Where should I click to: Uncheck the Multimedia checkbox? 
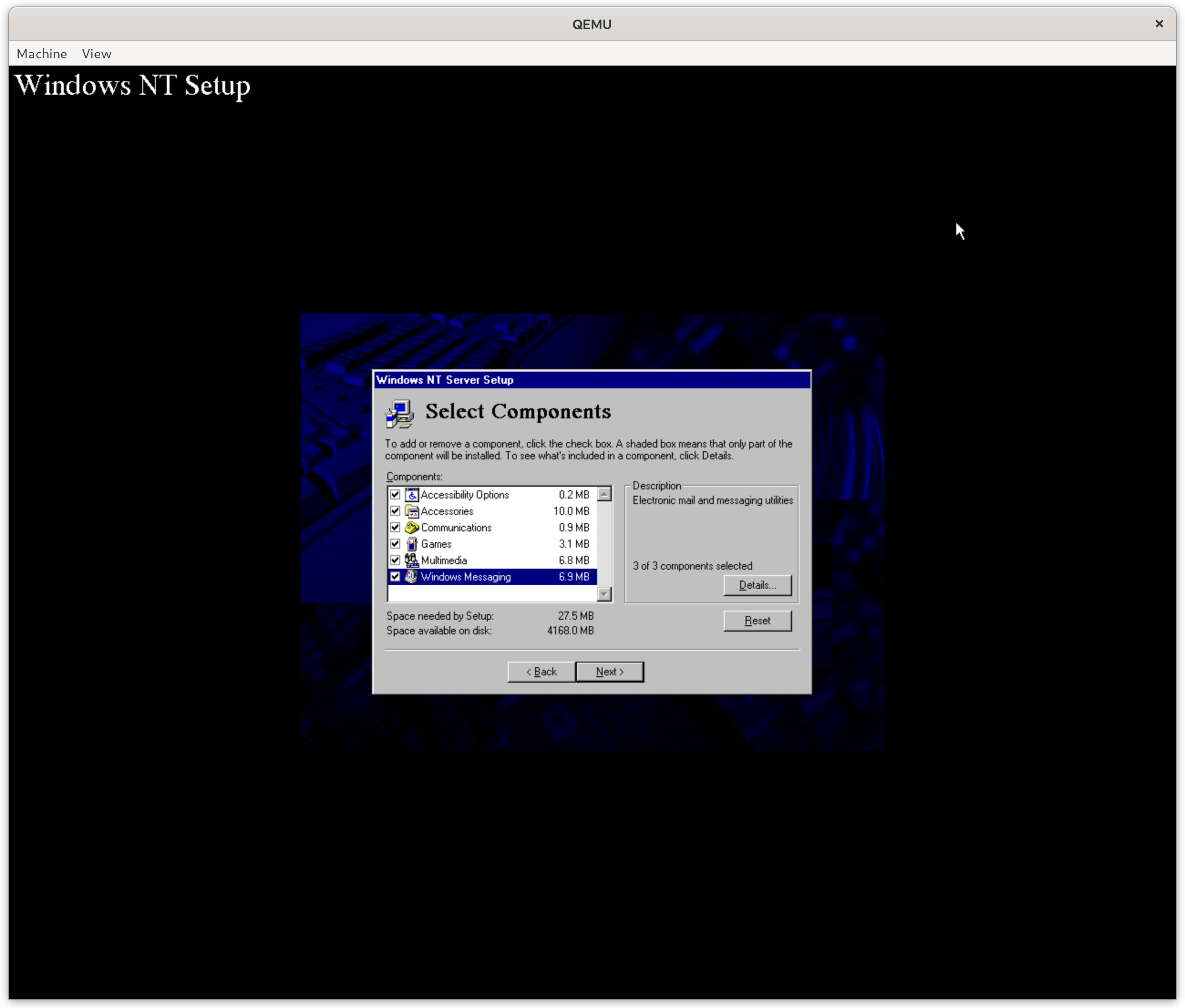pos(395,561)
